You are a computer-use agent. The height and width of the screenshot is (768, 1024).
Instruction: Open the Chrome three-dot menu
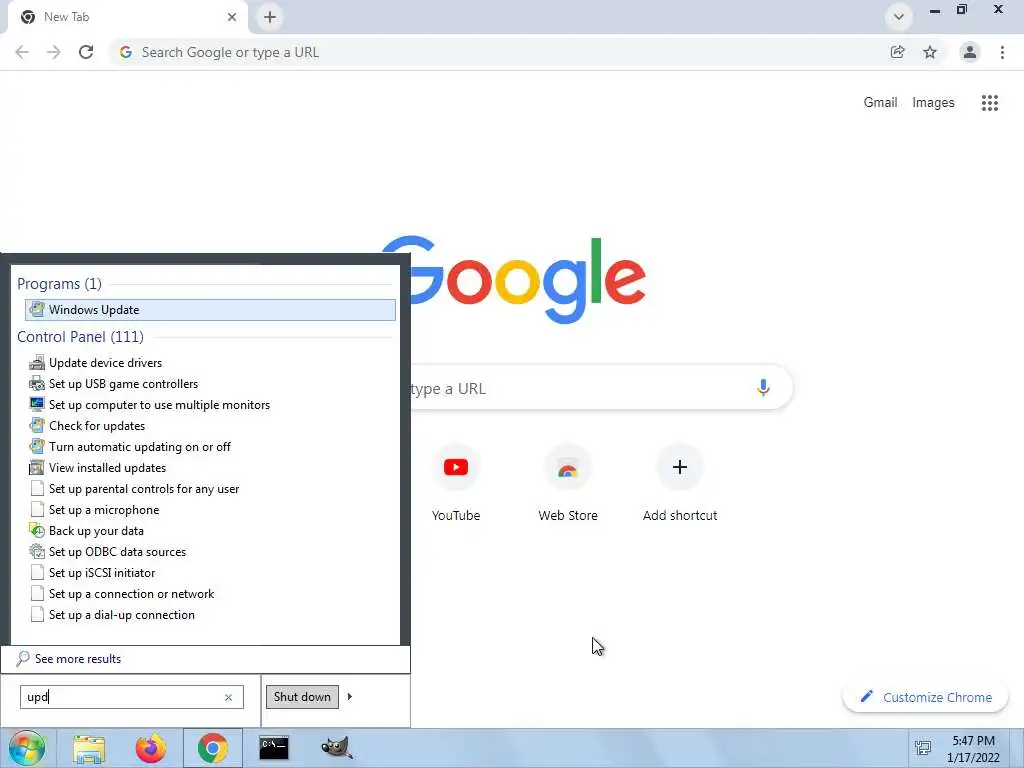[1002, 52]
